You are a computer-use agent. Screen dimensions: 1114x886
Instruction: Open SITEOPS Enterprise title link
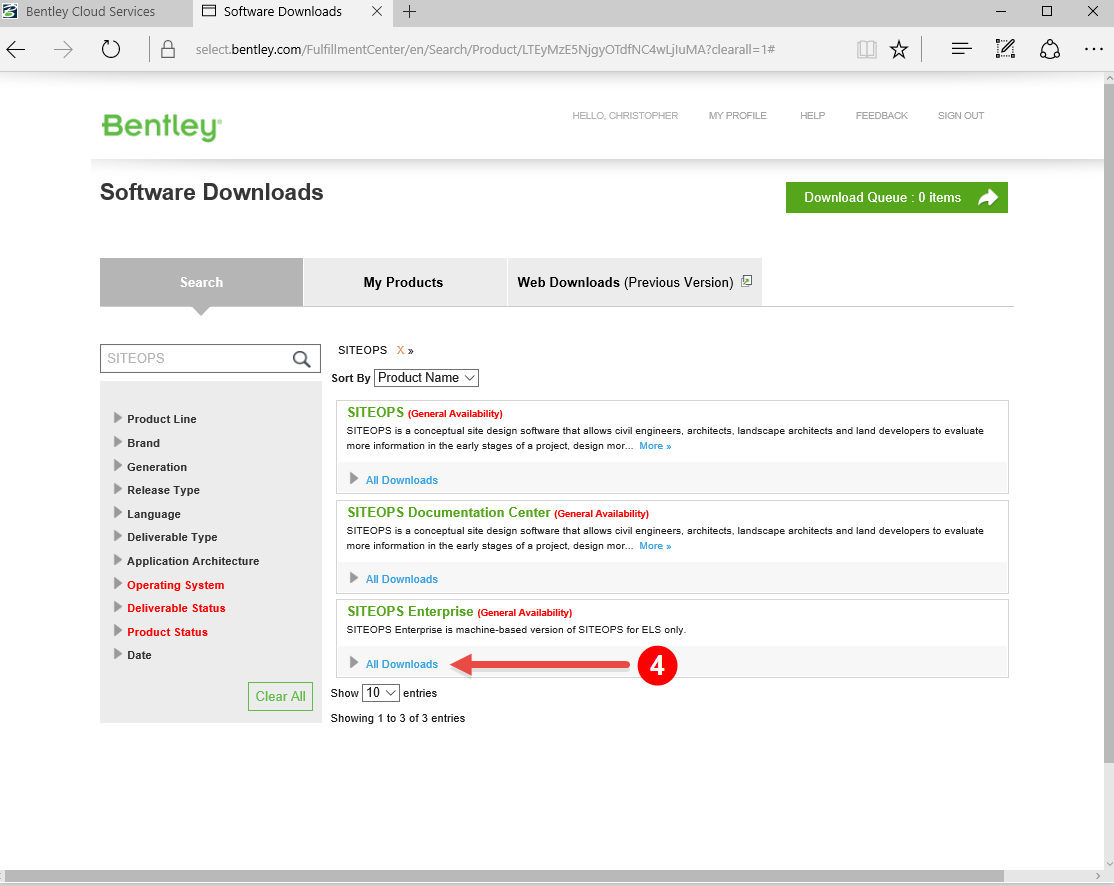410,611
